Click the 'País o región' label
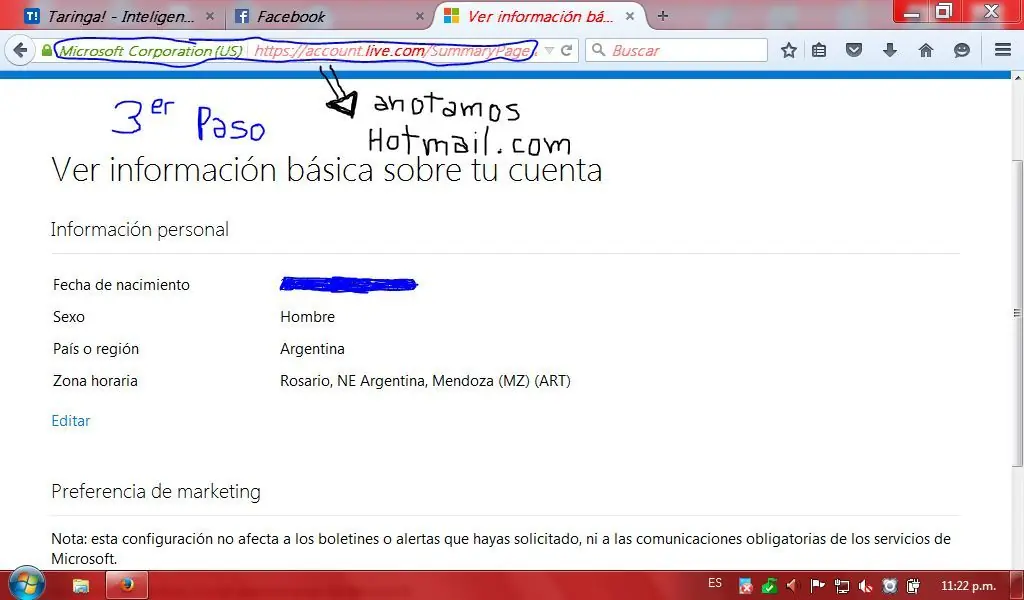Image resolution: width=1024 pixels, height=600 pixels. click(95, 349)
